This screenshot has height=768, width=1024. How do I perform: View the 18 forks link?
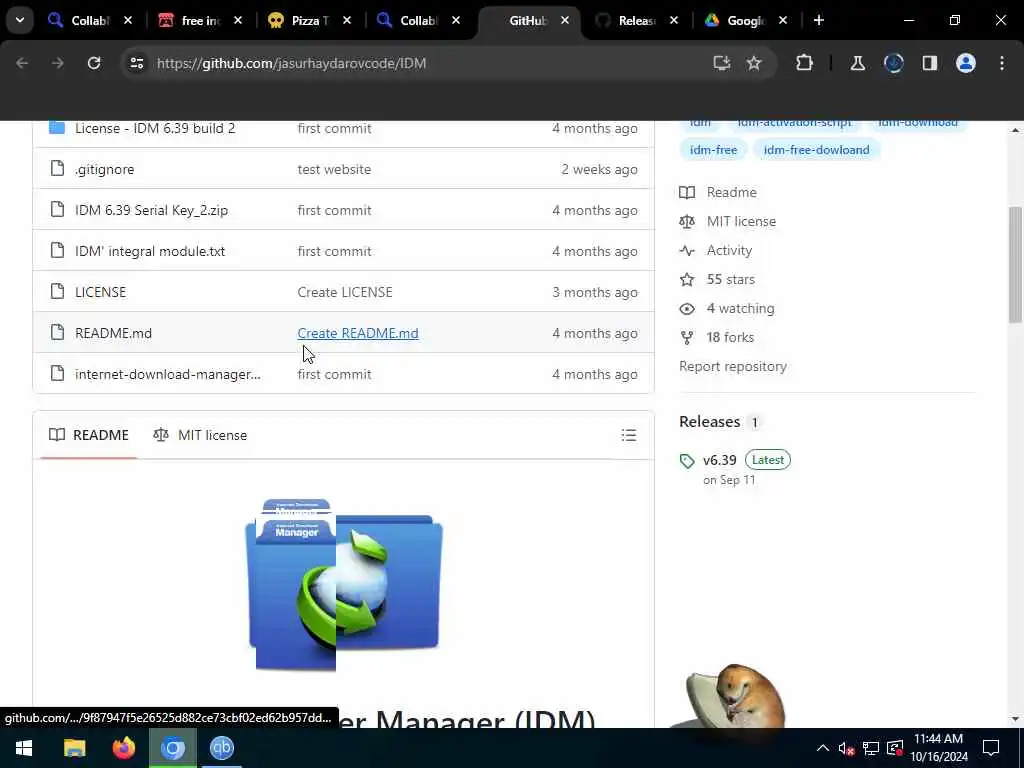(730, 337)
